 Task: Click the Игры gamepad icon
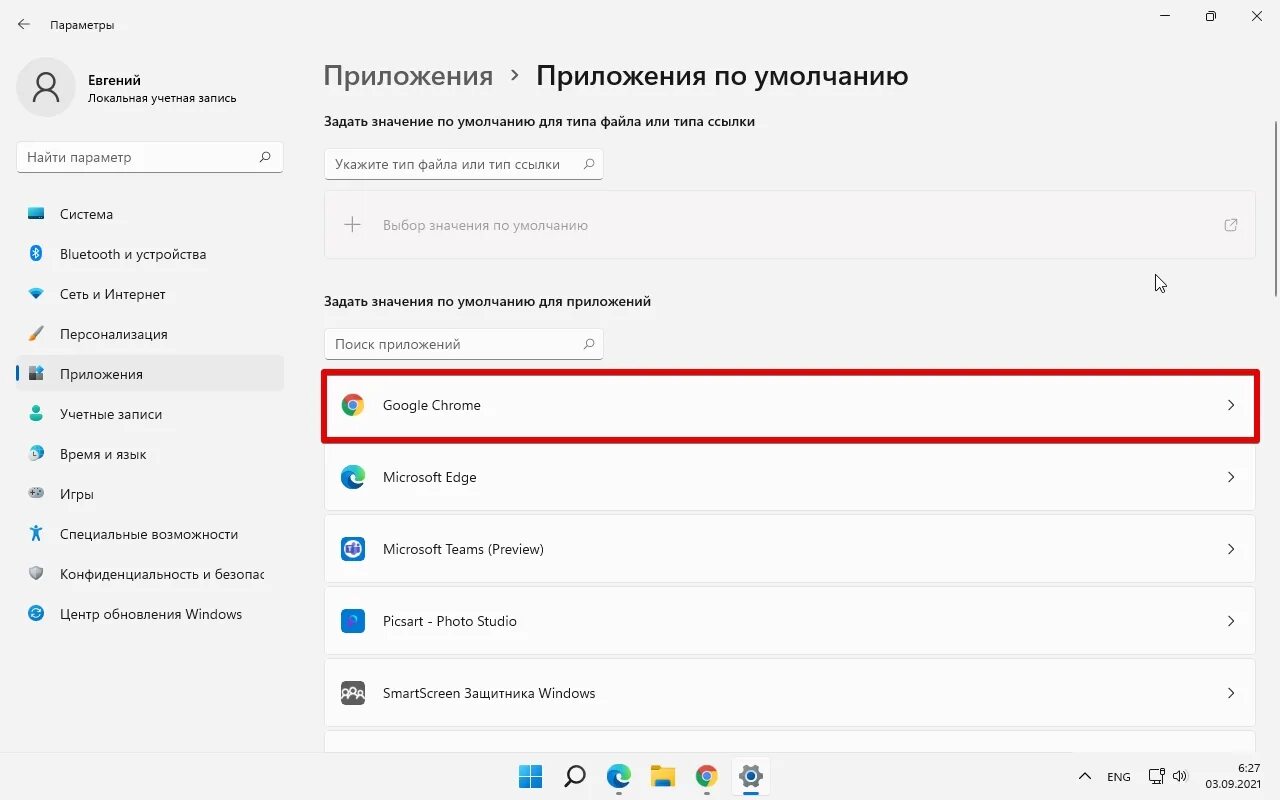[x=36, y=494]
